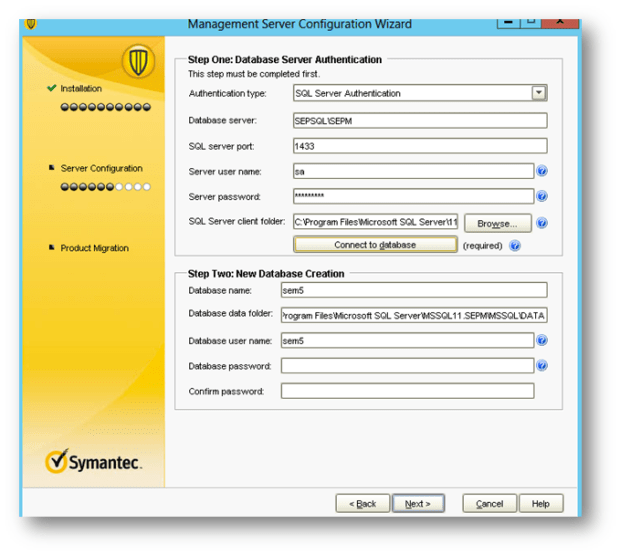Select the Confirm password field
The width and height of the screenshot is (620, 555).
pos(407,391)
